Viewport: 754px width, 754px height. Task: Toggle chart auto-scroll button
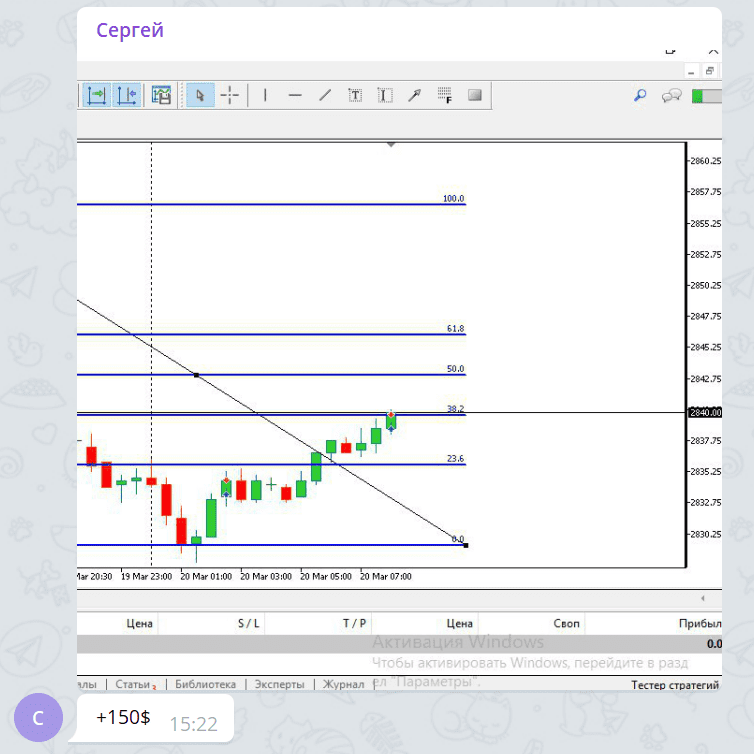[96, 95]
